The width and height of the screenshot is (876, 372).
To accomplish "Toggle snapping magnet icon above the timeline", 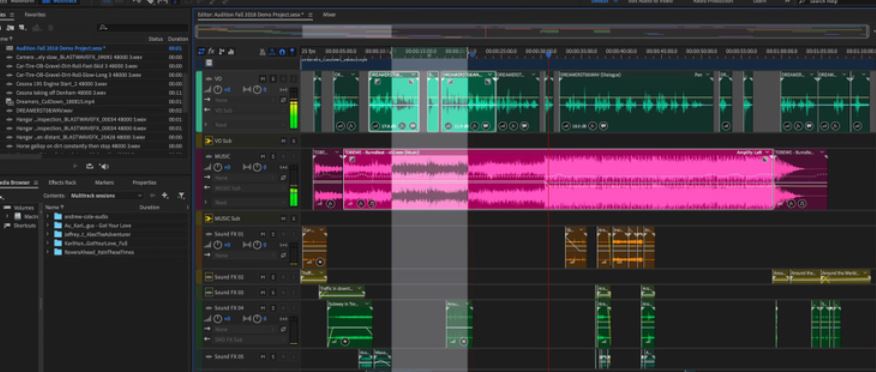I will tap(282, 52).
